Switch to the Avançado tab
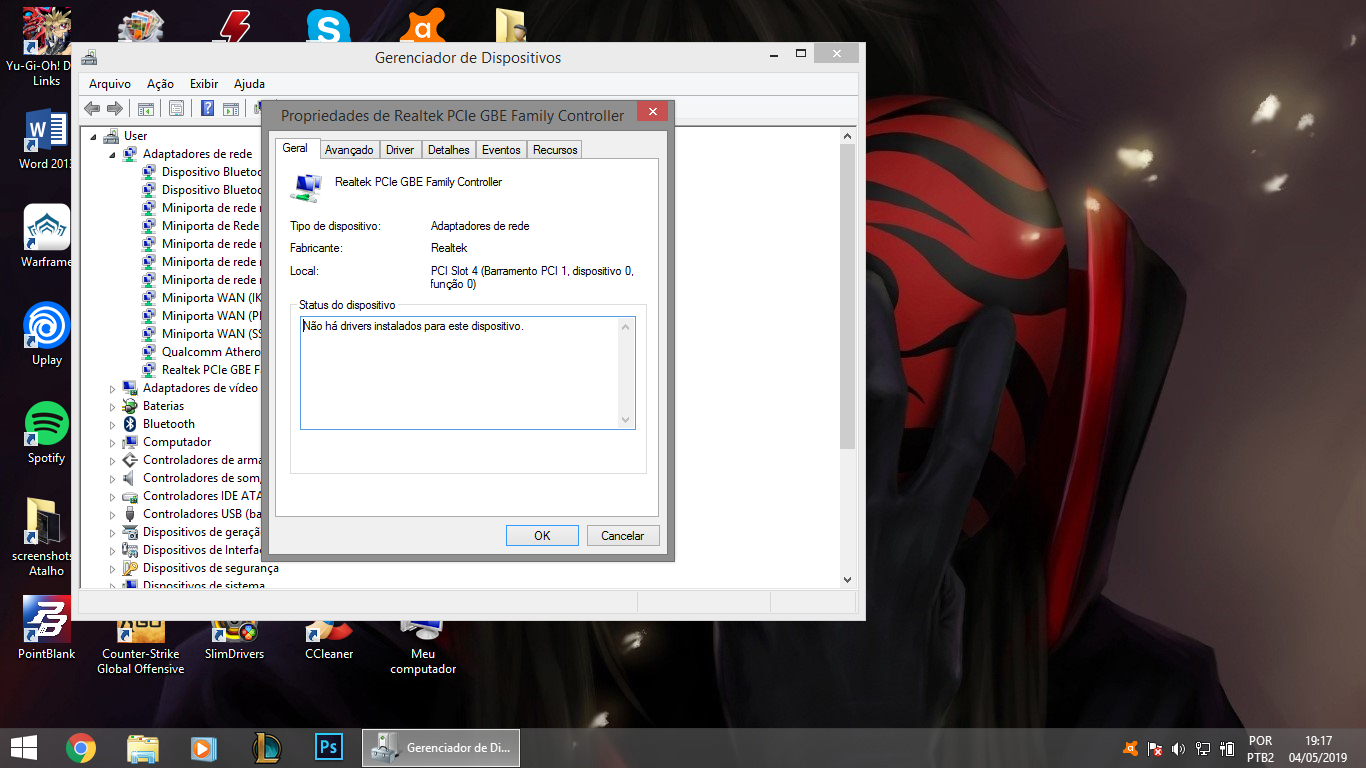Viewport: 1366px width, 768px height. (349, 150)
